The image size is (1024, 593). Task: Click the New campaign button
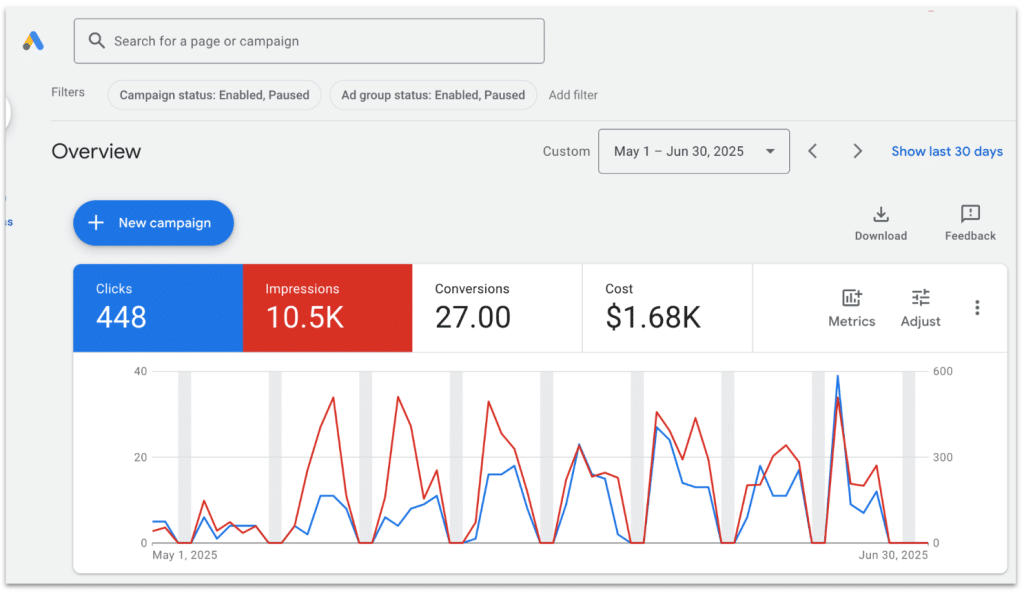click(153, 223)
